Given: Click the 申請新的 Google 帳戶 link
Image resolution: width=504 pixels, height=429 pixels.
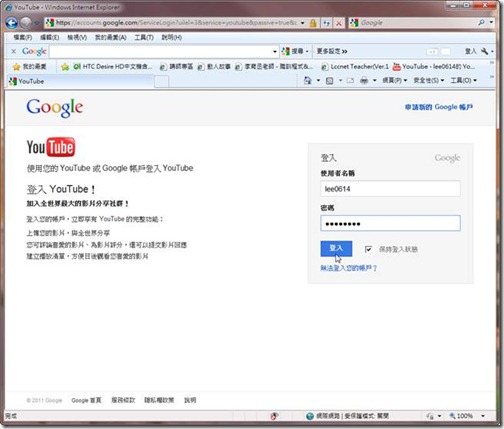Looking at the screenshot, I should tap(439, 107).
